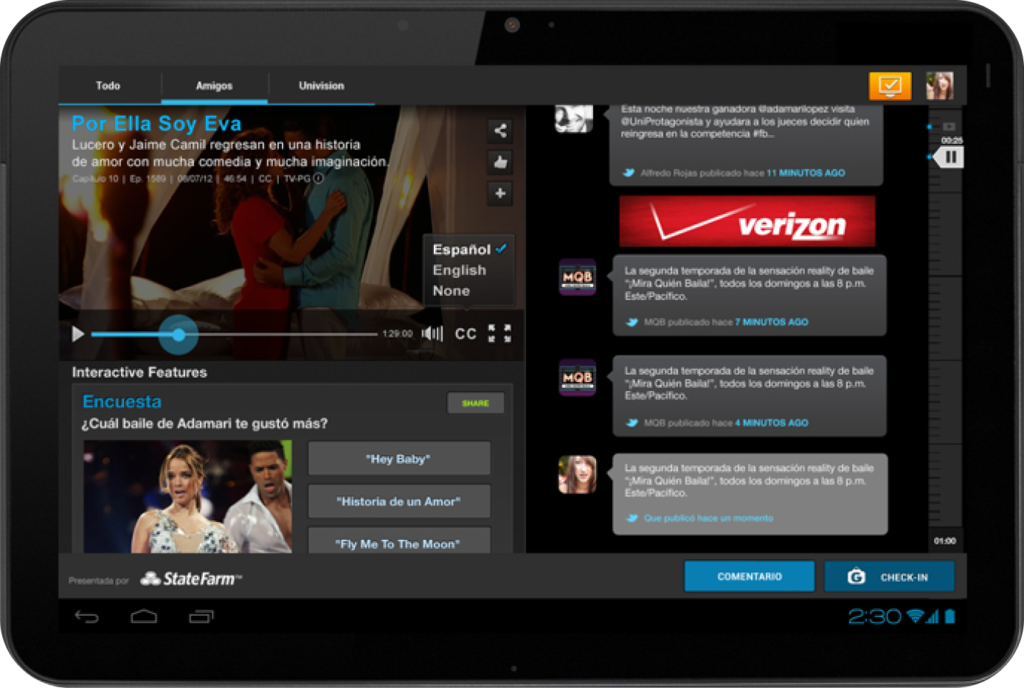Tap the Android home button

click(x=144, y=616)
